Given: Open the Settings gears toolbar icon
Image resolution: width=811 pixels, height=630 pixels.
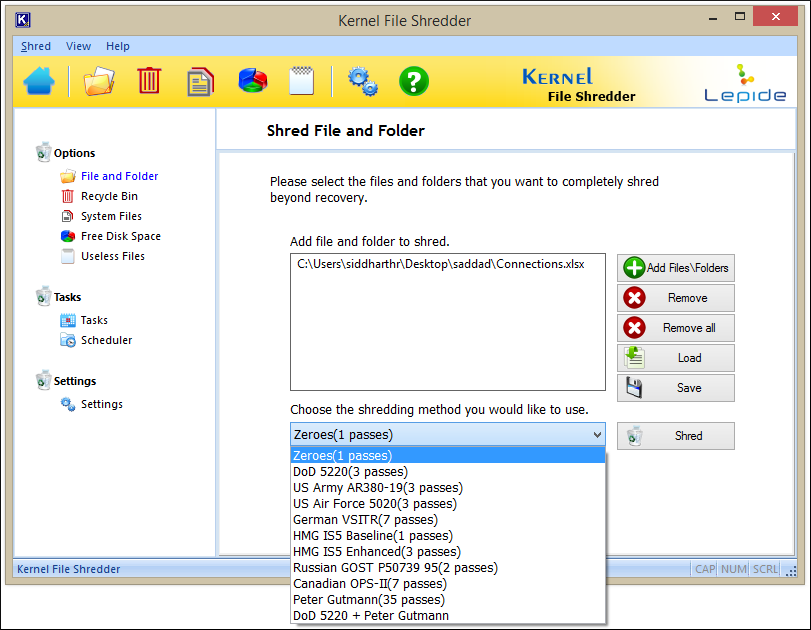Looking at the screenshot, I should (x=363, y=82).
